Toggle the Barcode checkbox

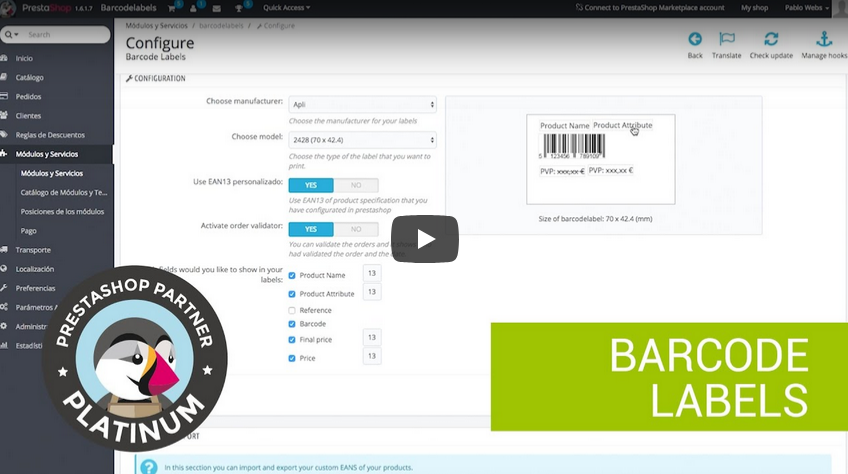tap(292, 324)
